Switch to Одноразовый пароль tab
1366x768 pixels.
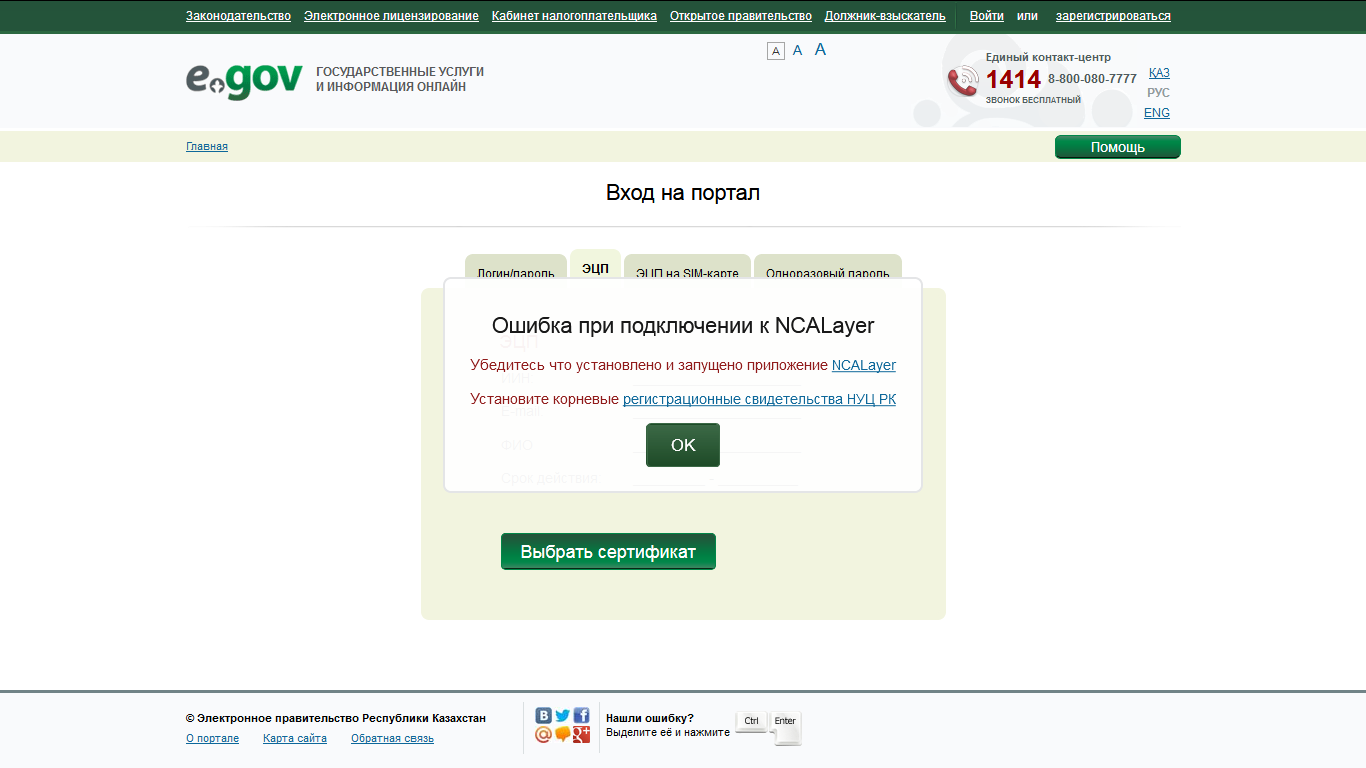[828, 267]
